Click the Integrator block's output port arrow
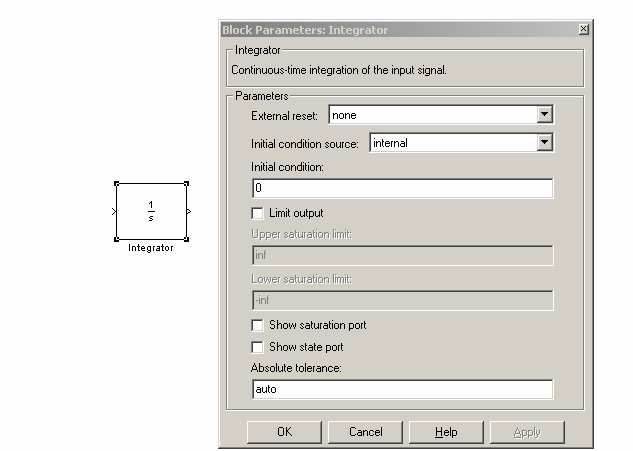The height and width of the screenshot is (451, 633). click(x=189, y=211)
